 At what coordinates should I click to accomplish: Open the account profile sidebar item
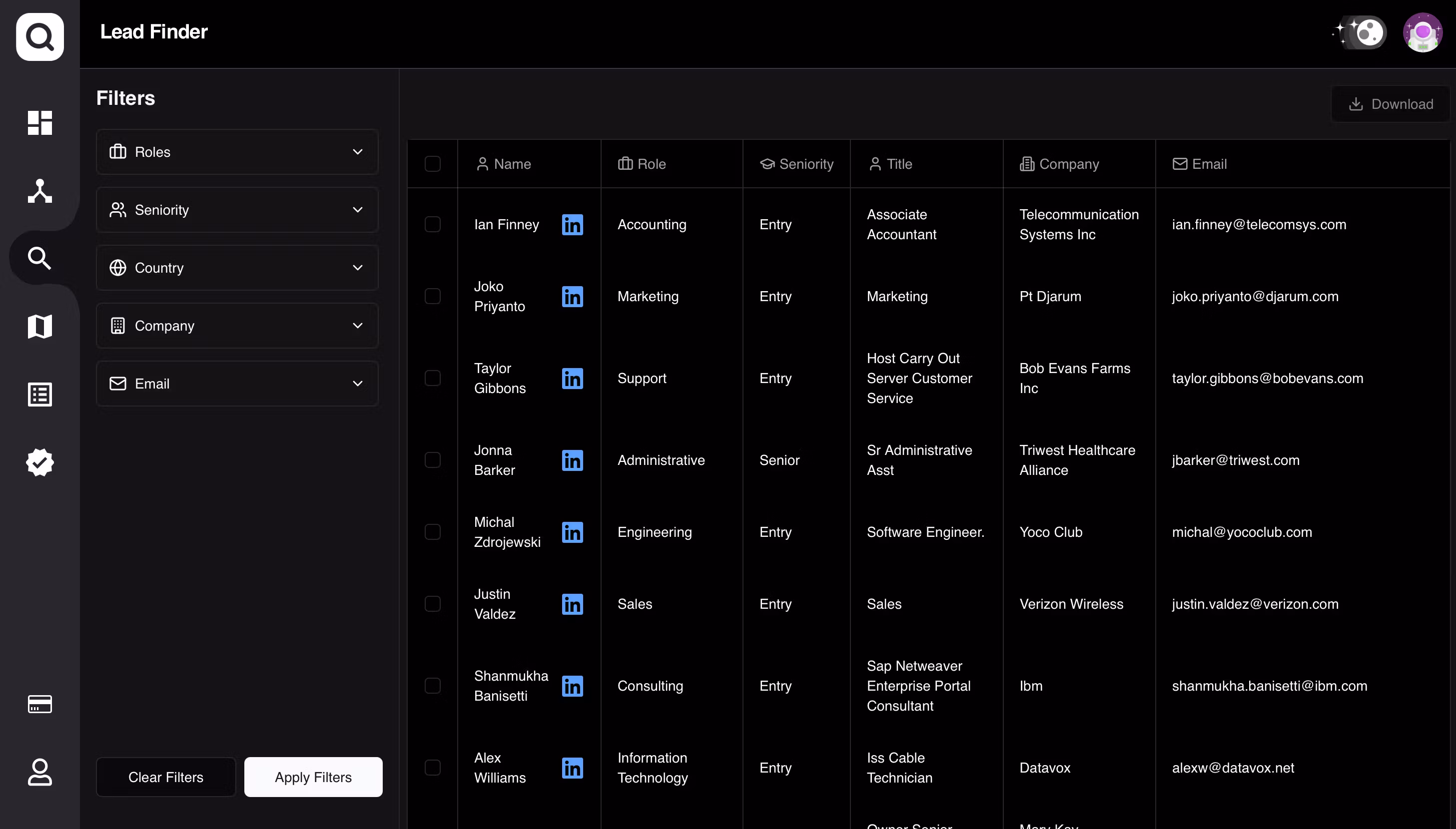[40, 772]
